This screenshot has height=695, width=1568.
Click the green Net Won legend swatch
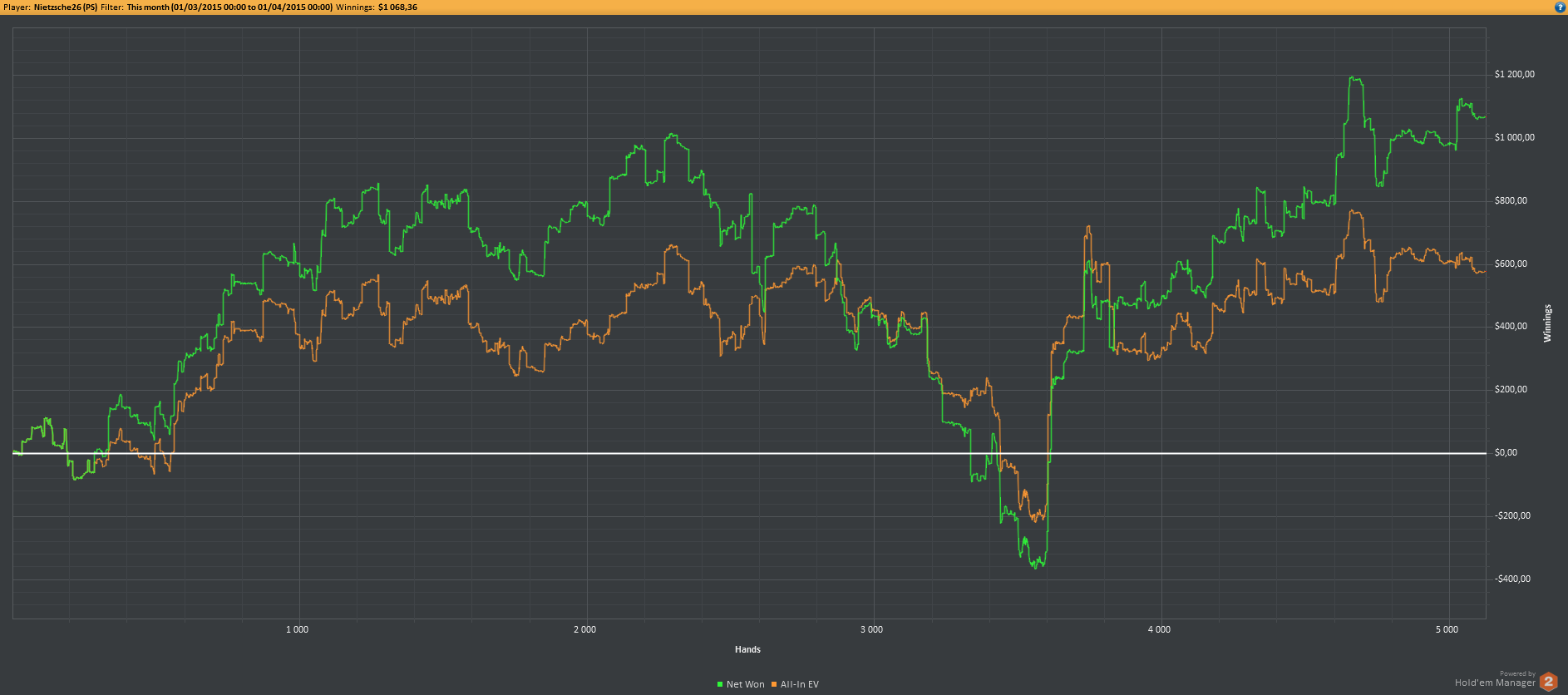click(x=720, y=684)
